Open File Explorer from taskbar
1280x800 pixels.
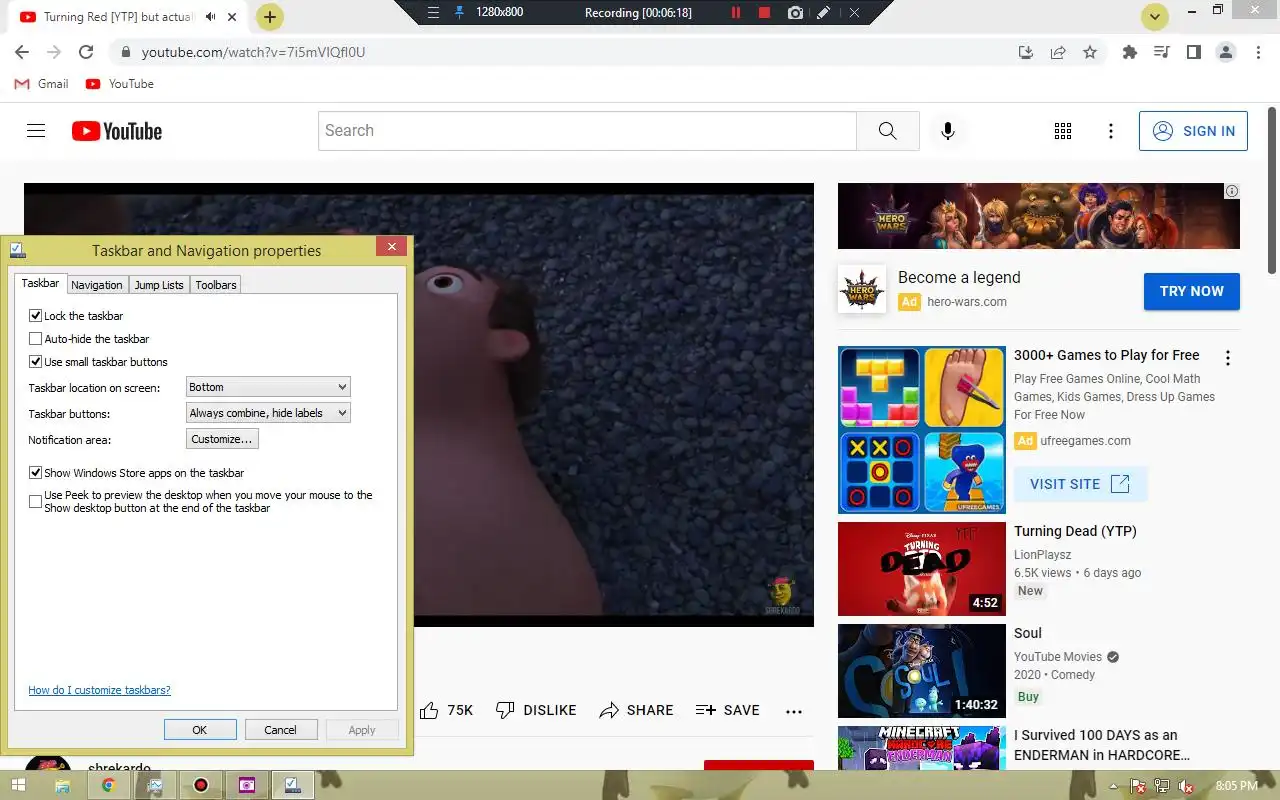pos(62,785)
